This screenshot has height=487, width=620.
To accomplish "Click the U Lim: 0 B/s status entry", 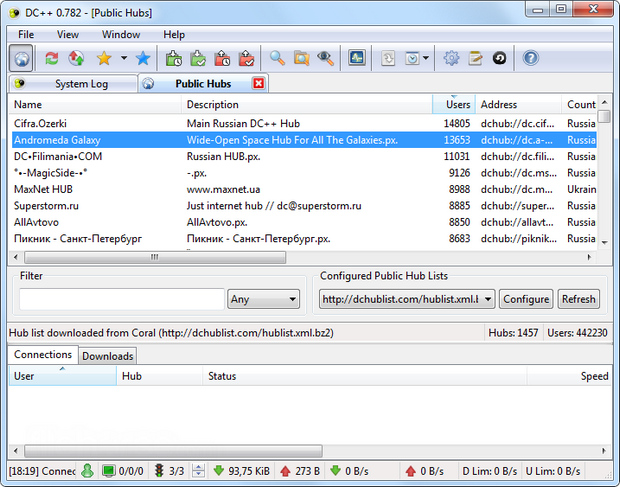I will click(553, 471).
